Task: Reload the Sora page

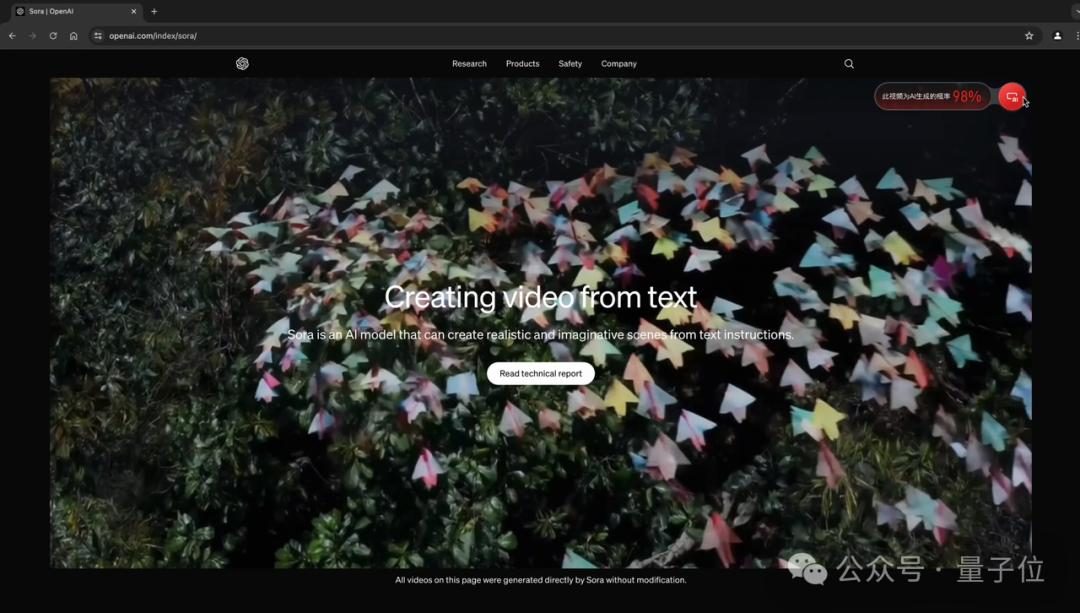Action: click(x=53, y=36)
